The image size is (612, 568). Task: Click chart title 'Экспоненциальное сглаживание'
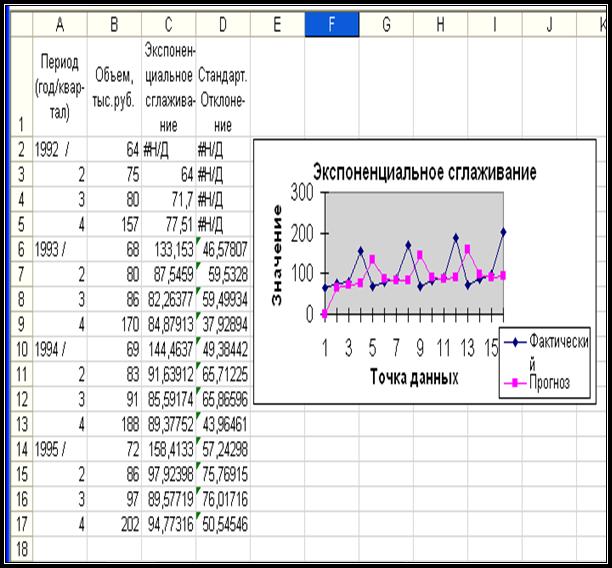[x=425, y=172]
